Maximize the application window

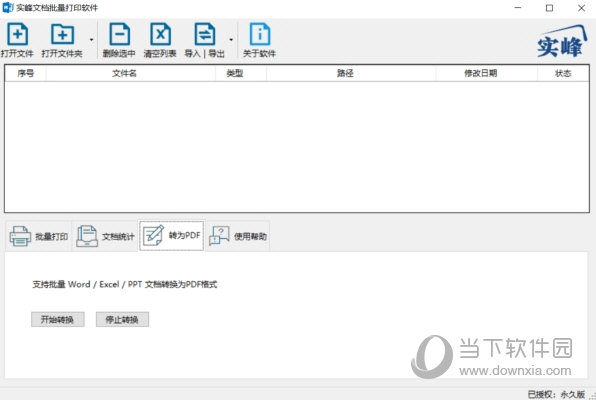tap(549, 8)
